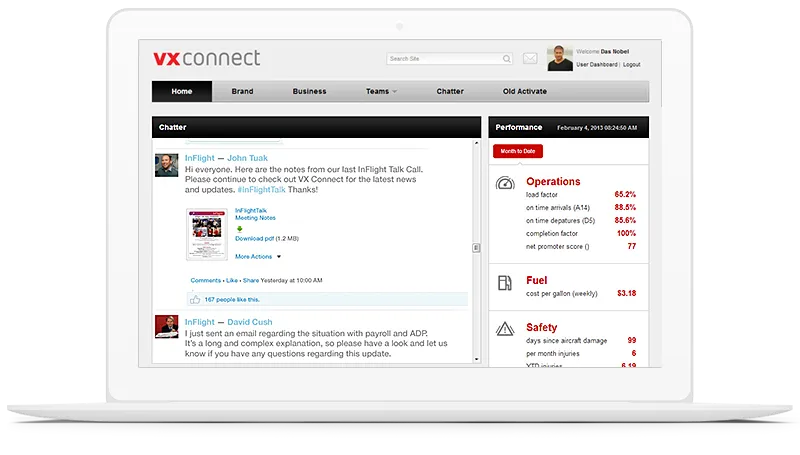Click the Operations gauge icon
The height and width of the screenshot is (455, 800).
[x=505, y=183]
